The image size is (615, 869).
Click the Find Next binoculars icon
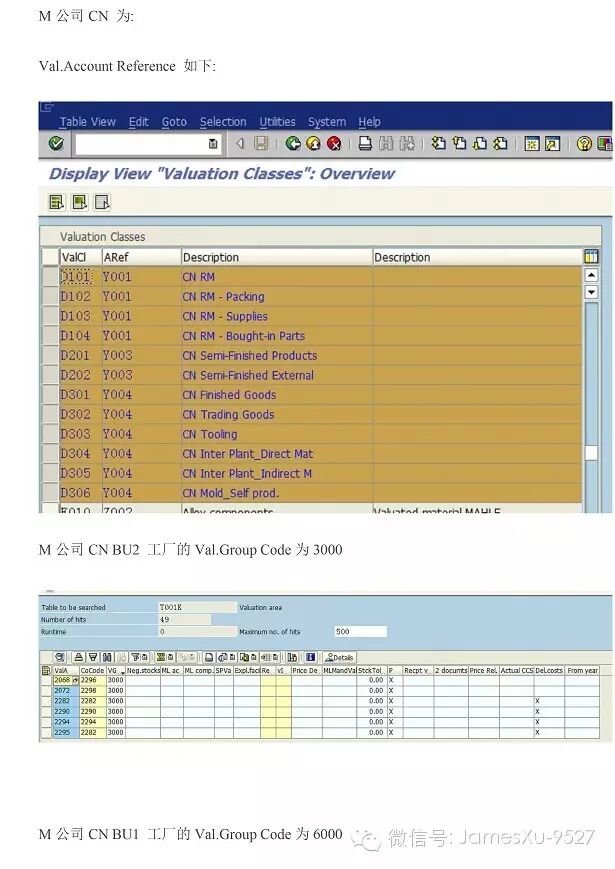407,144
